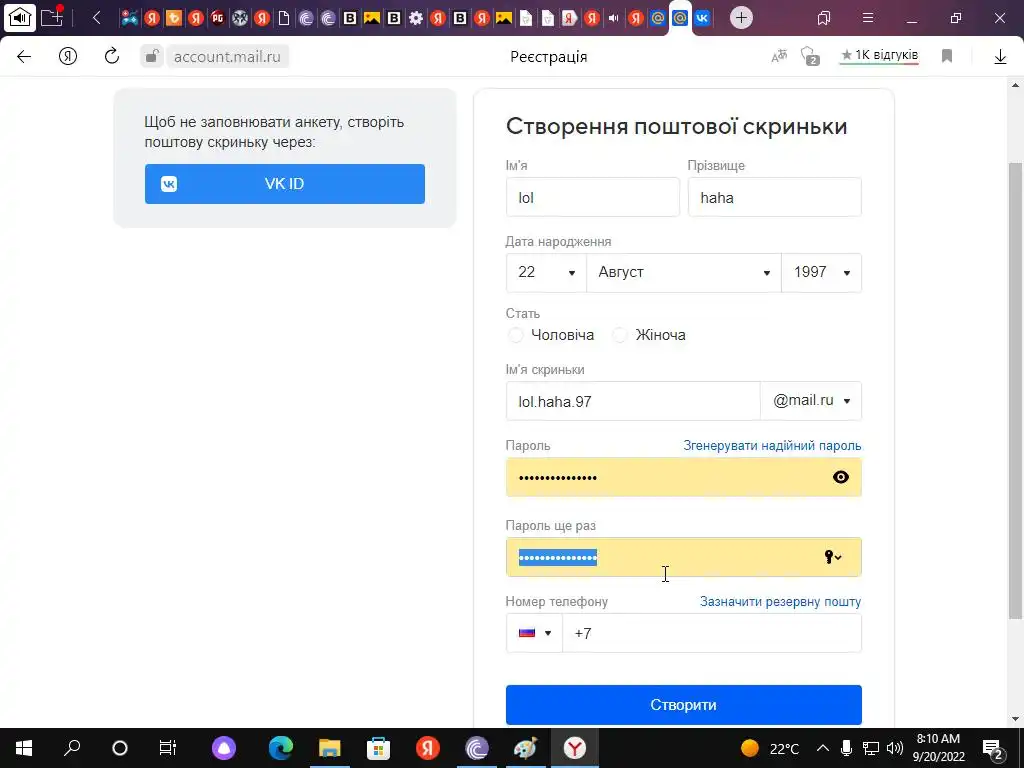Sign up using the VK ID button
Screen dimensions: 1024x768
[285, 184]
